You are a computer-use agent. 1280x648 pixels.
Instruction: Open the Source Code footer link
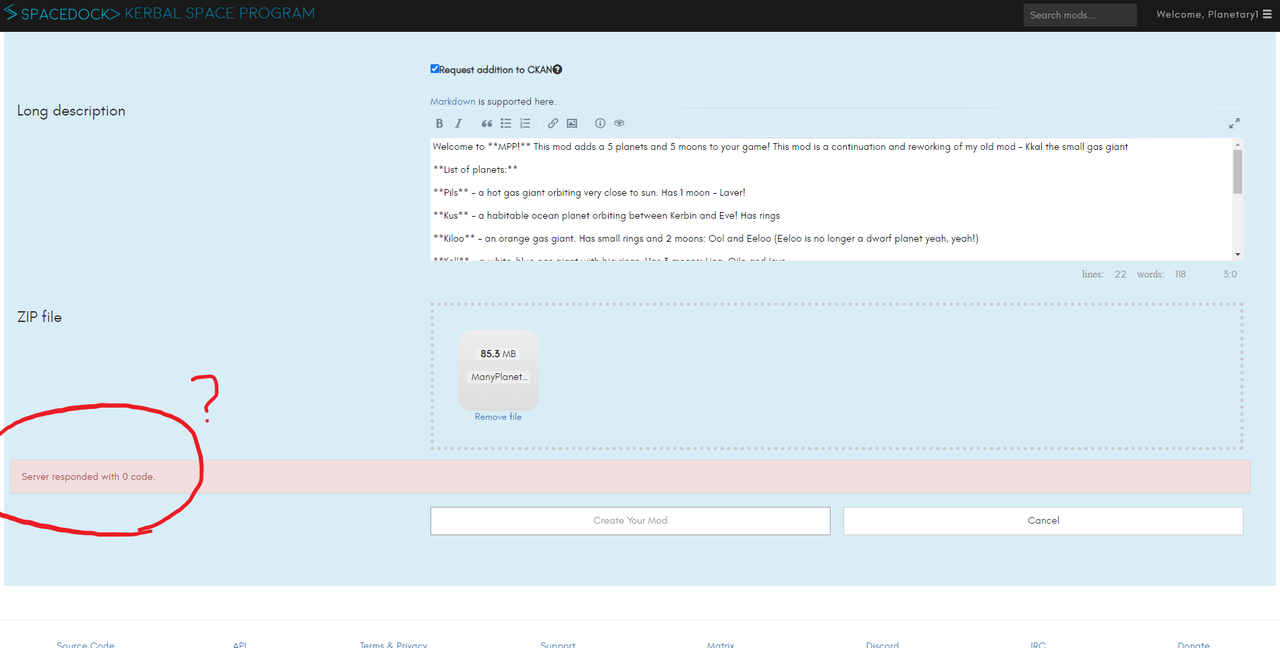[x=86, y=645]
